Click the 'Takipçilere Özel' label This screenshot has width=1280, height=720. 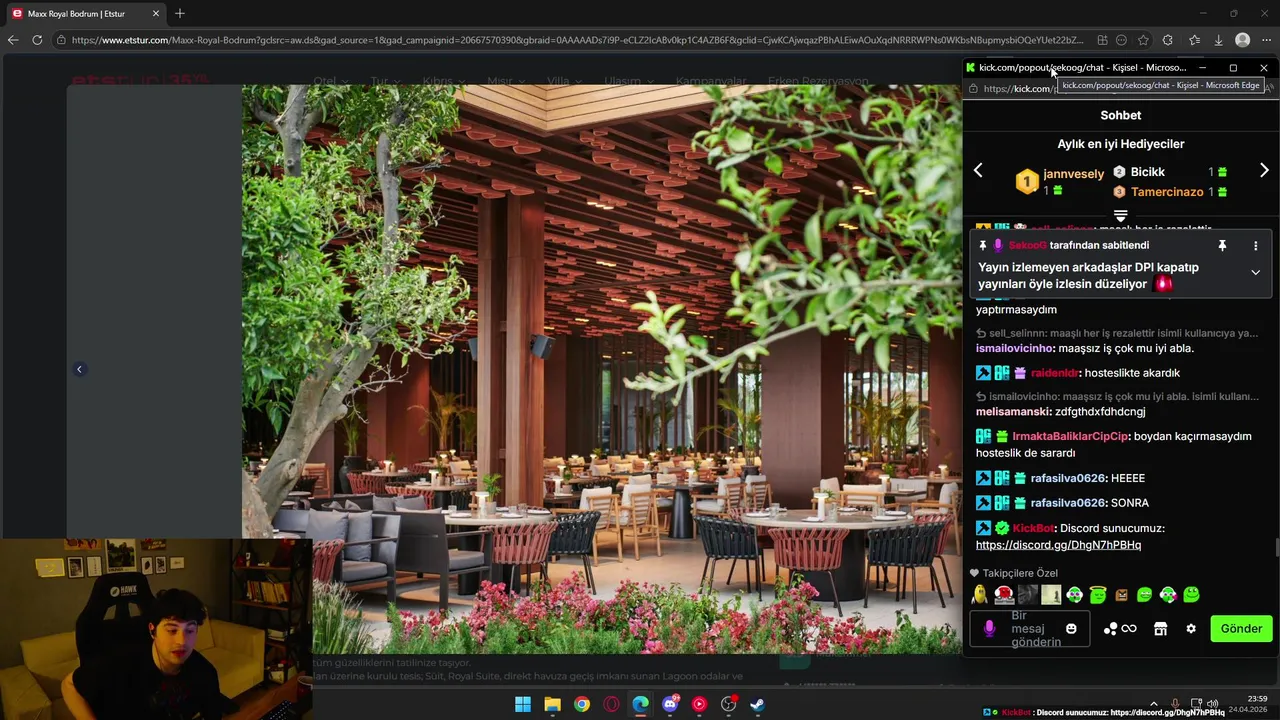coord(1020,573)
